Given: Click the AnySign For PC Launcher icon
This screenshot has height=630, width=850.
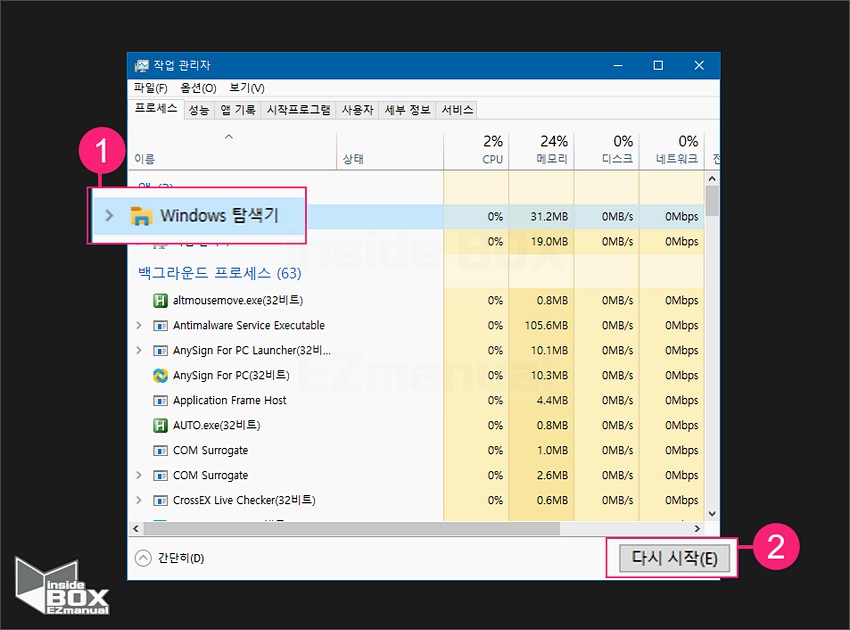Looking at the screenshot, I should 160,351.
